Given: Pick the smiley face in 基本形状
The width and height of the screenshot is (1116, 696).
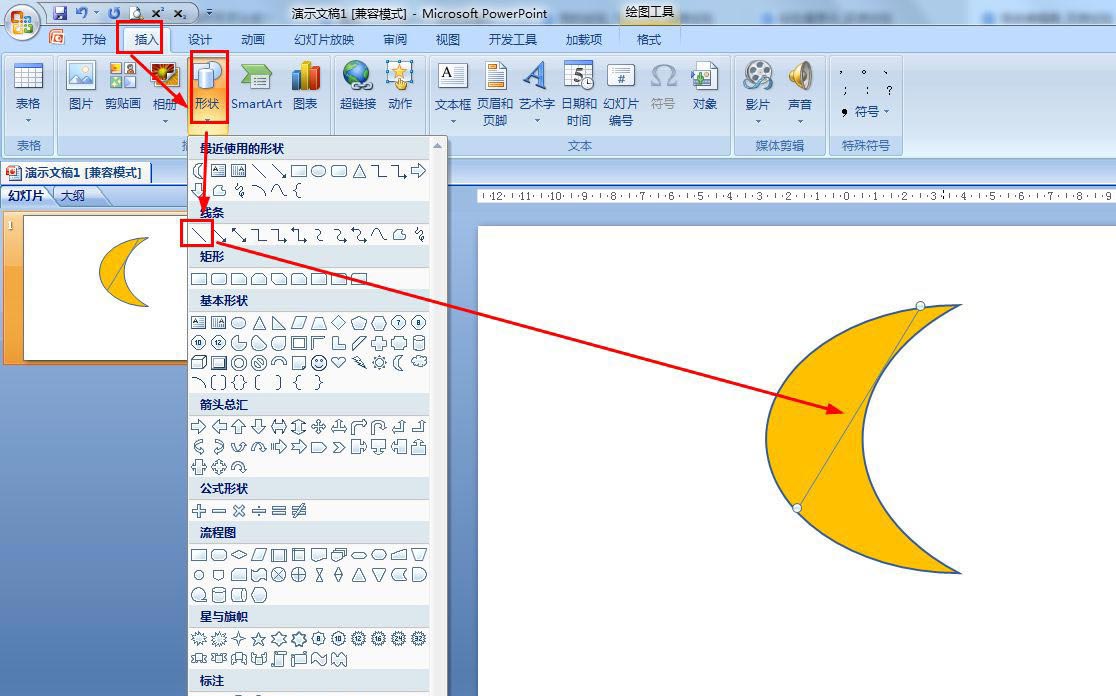Looking at the screenshot, I should pos(319,362).
